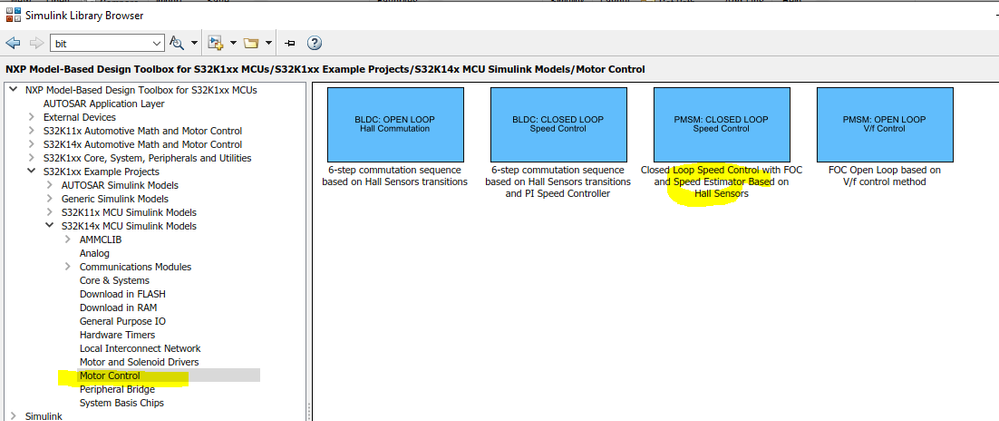Select S32K14x MCU Simulink Models item
Viewport: 999px width, 421px height.
[x=129, y=226]
